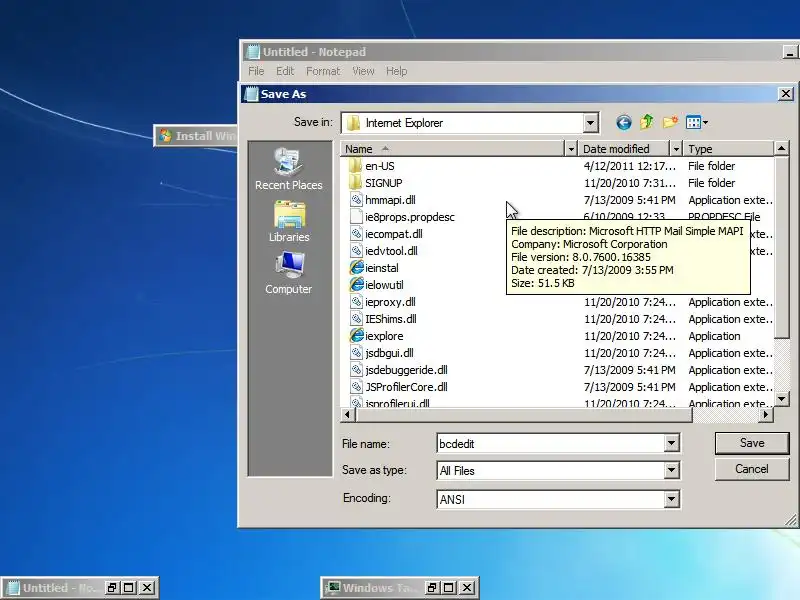
Task: Select the iedvtool.dll file icon
Action: pos(356,251)
